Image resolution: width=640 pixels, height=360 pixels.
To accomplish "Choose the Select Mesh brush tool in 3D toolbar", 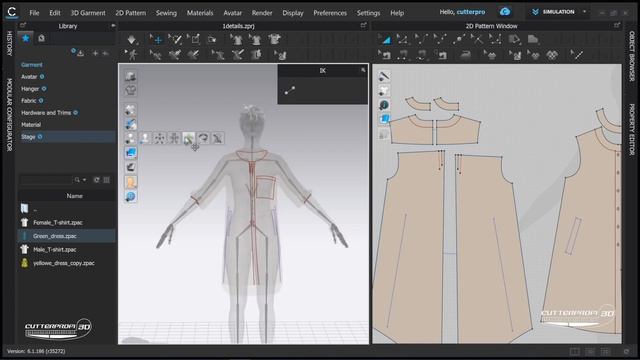I will [x=175, y=40].
